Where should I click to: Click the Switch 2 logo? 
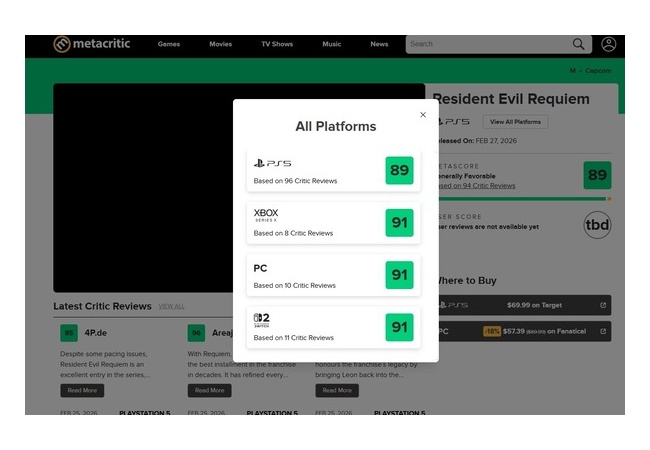[262, 320]
